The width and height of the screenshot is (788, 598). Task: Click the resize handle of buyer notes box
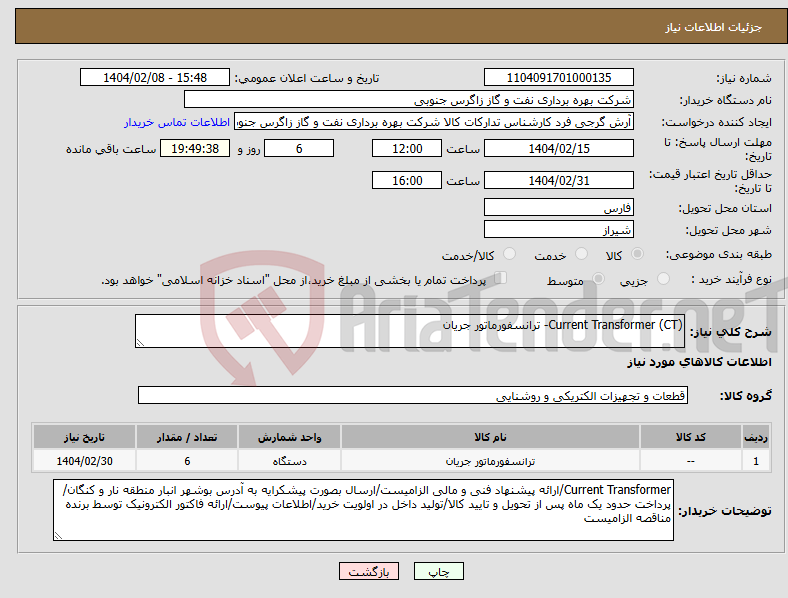(x=58, y=536)
